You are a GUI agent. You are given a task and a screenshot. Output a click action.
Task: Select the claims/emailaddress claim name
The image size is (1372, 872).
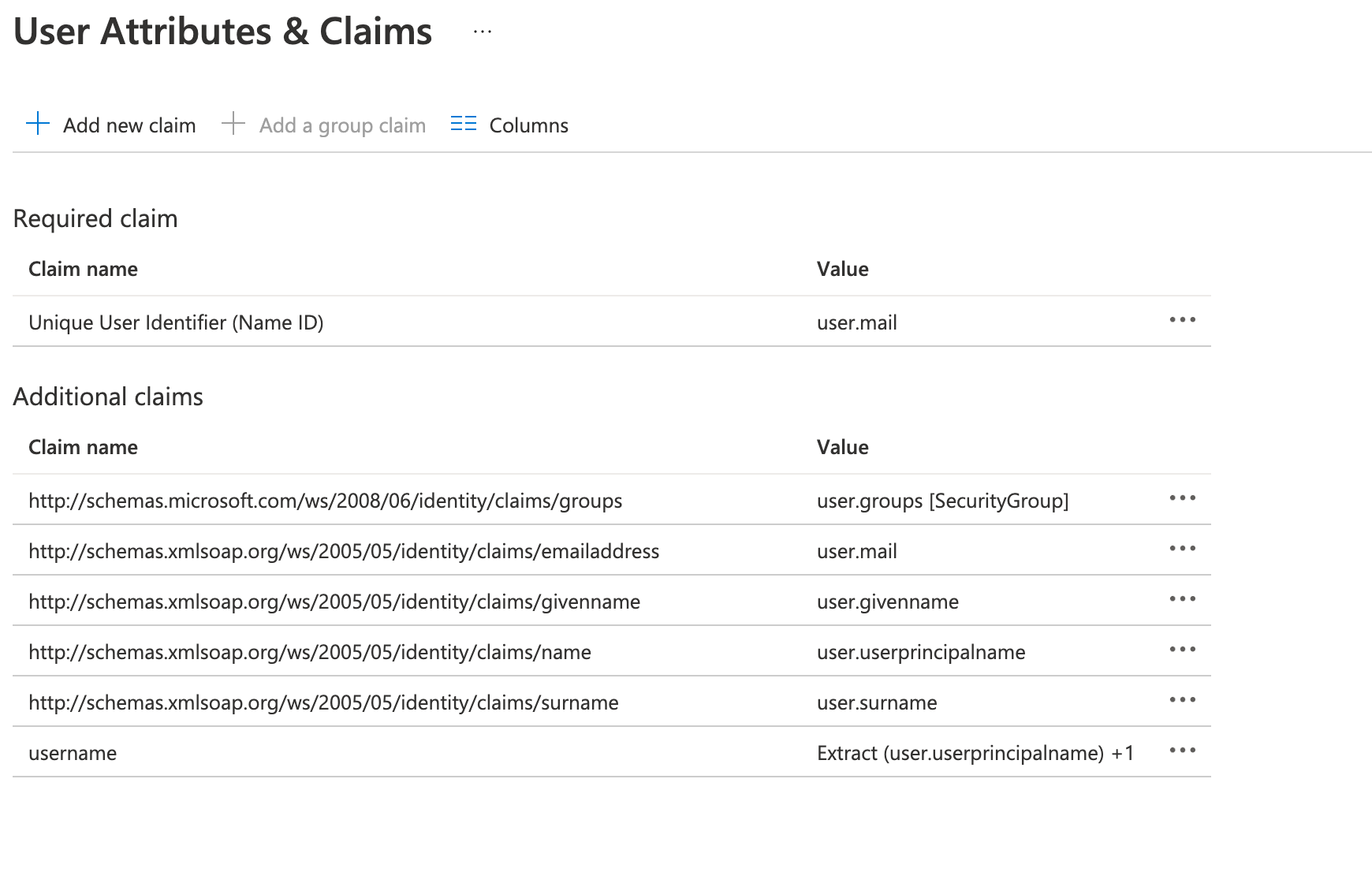(344, 551)
